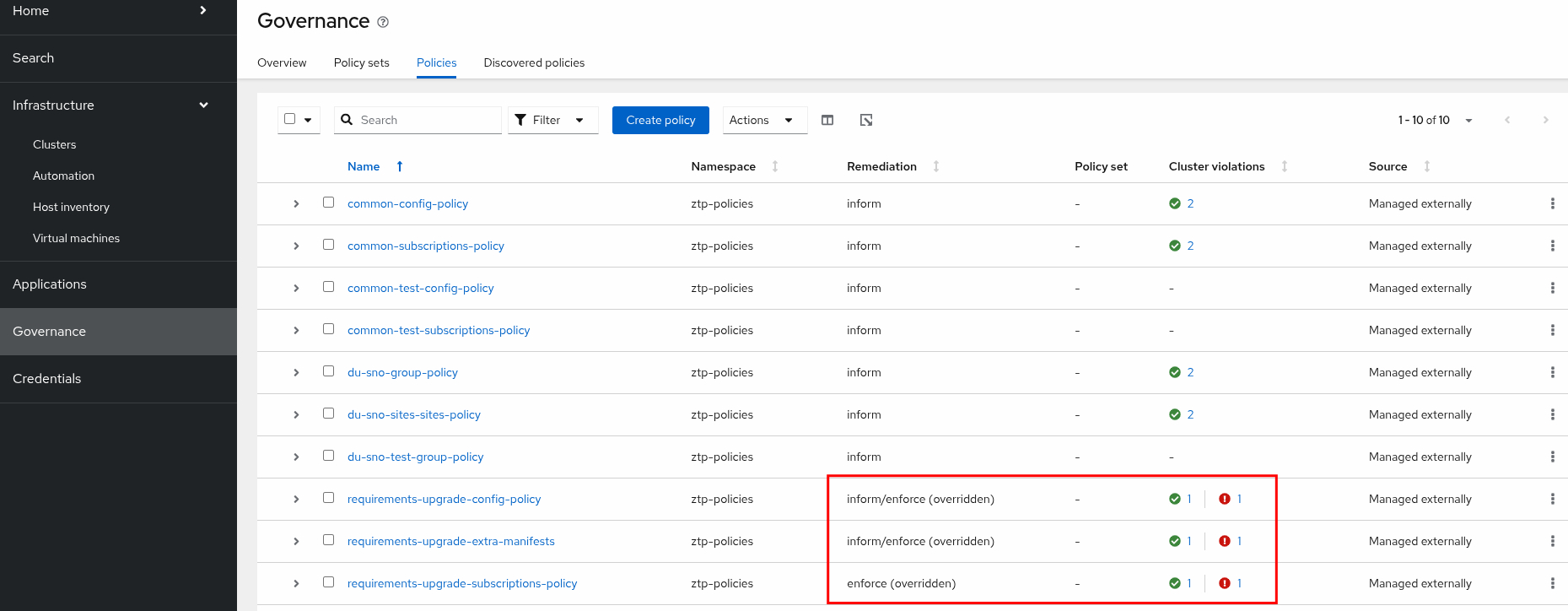1568x611 pixels.
Task: Expand the common-test-config-policy row
Action: point(296,288)
